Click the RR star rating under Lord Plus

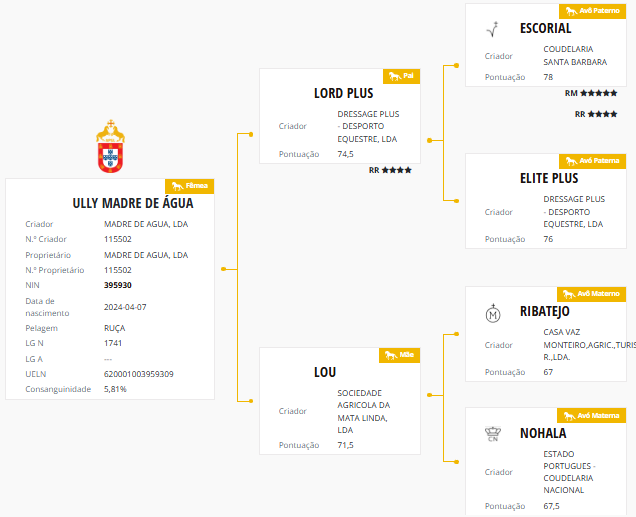[x=390, y=170]
